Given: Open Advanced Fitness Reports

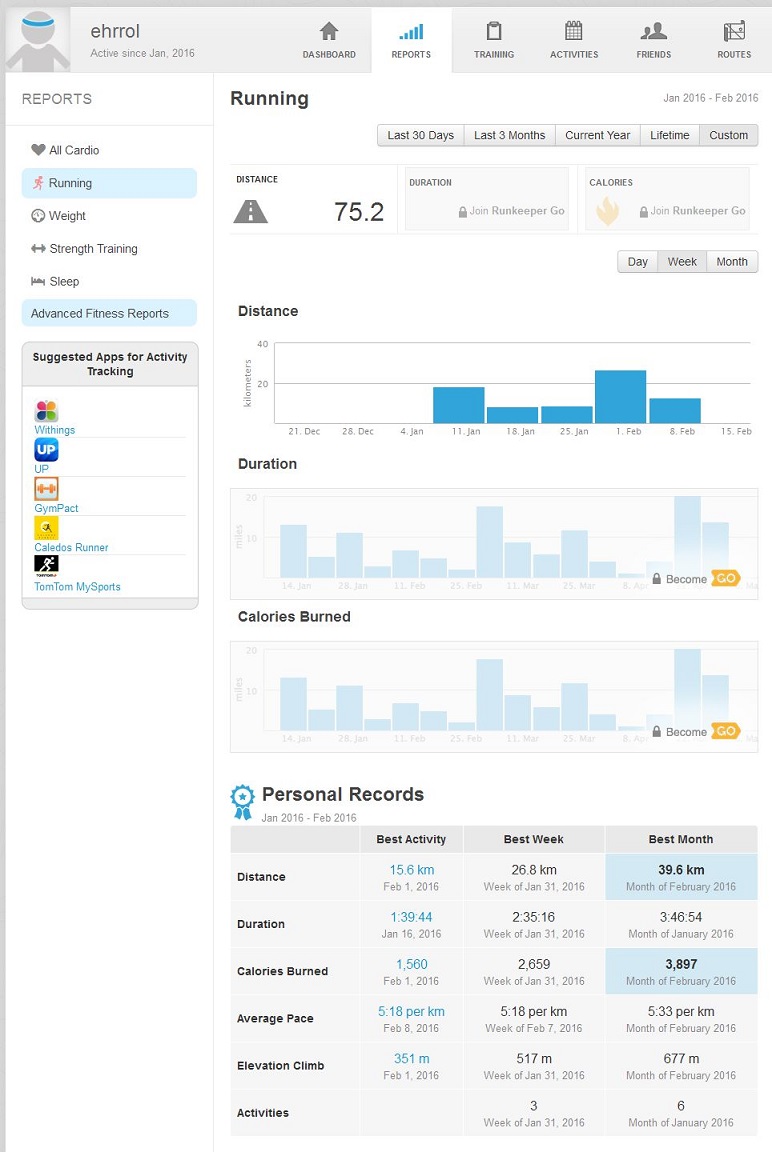Looking at the screenshot, I should click(100, 314).
